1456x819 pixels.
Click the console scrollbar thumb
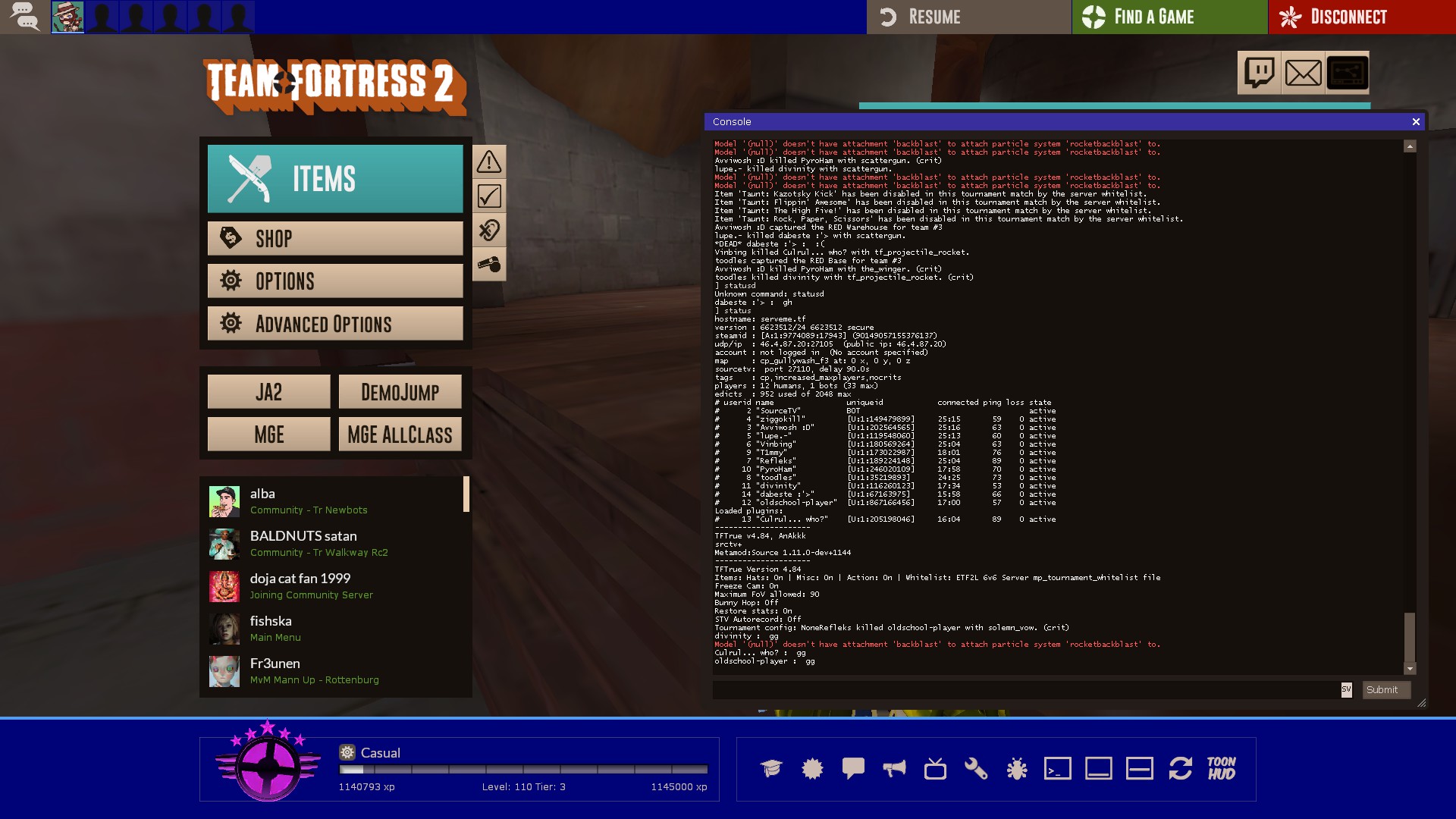pyautogui.click(x=1410, y=637)
